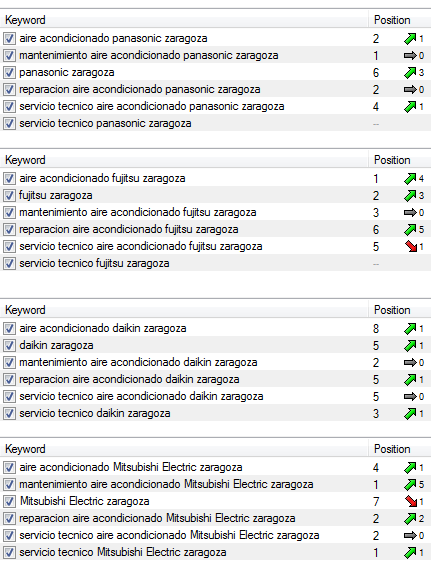This screenshot has width=431, height=569.
Task: Toggle checkbox for servicio tecnico Mitsubishi Electric zaragoza
Action: [x=9, y=552]
